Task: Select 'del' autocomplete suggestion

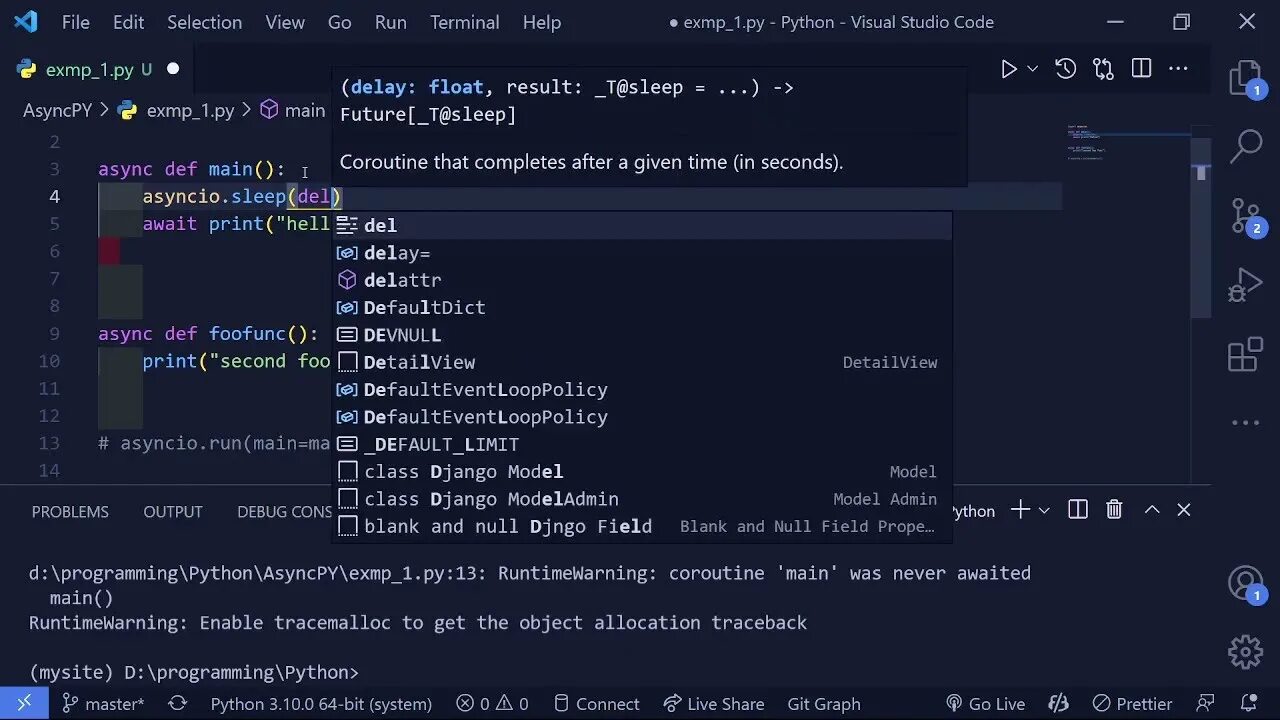Action: tap(642, 226)
